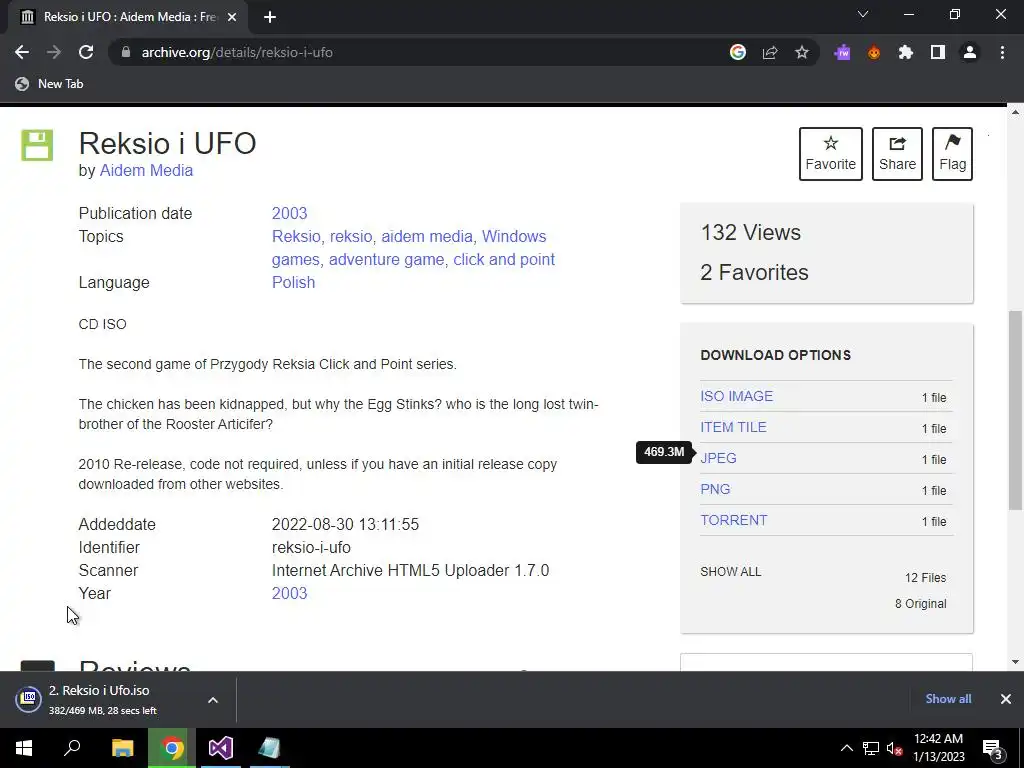The height and width of the screenshot is (768, 1024).
Task: Download the TORRENT file
Action: click(x=734, y=520)
